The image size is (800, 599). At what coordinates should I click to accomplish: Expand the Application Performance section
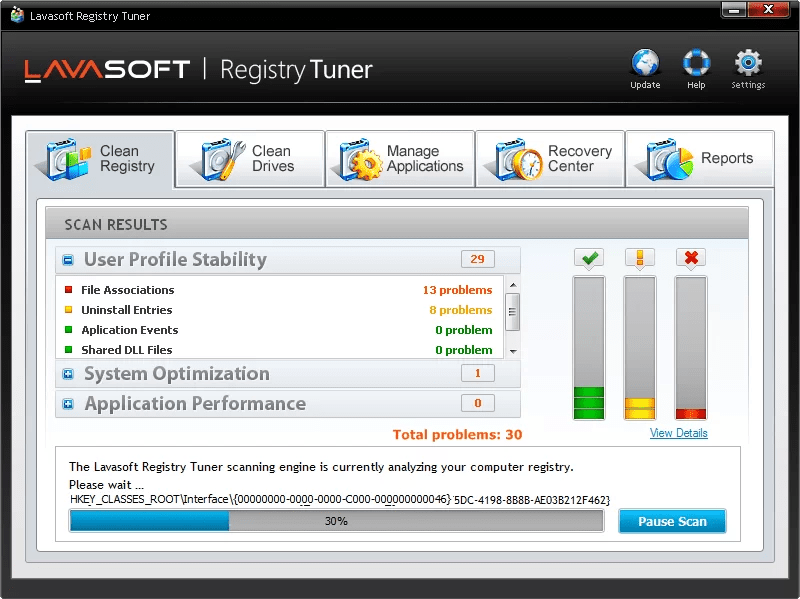click(68, 404)
